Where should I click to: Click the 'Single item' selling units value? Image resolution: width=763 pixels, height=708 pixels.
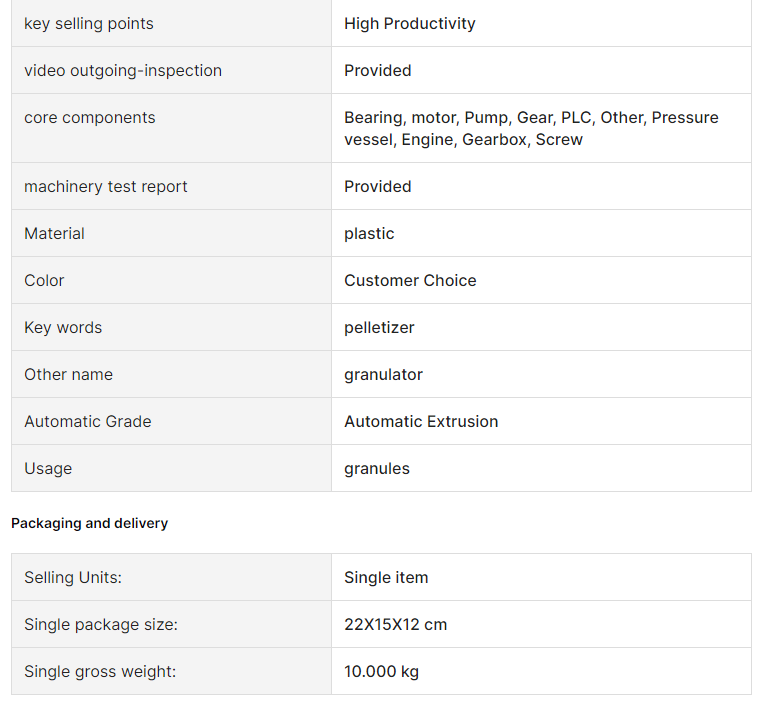386,578
